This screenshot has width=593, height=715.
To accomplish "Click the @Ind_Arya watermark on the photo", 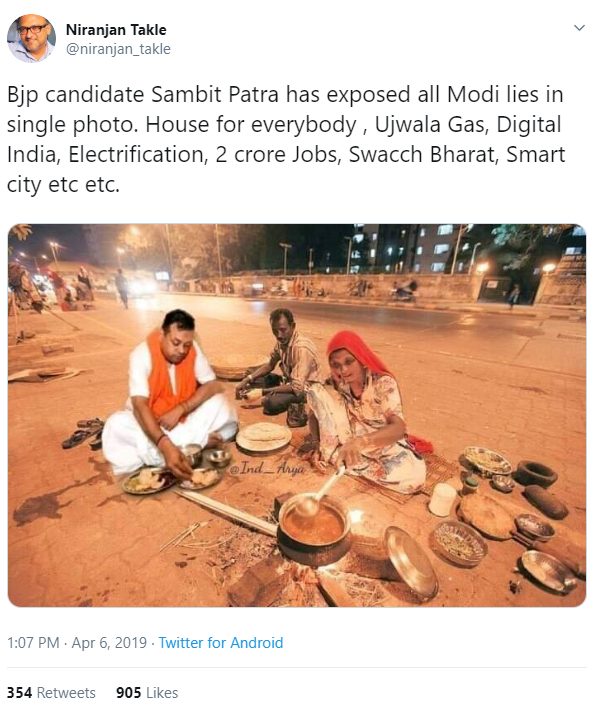I will (267, 468).
